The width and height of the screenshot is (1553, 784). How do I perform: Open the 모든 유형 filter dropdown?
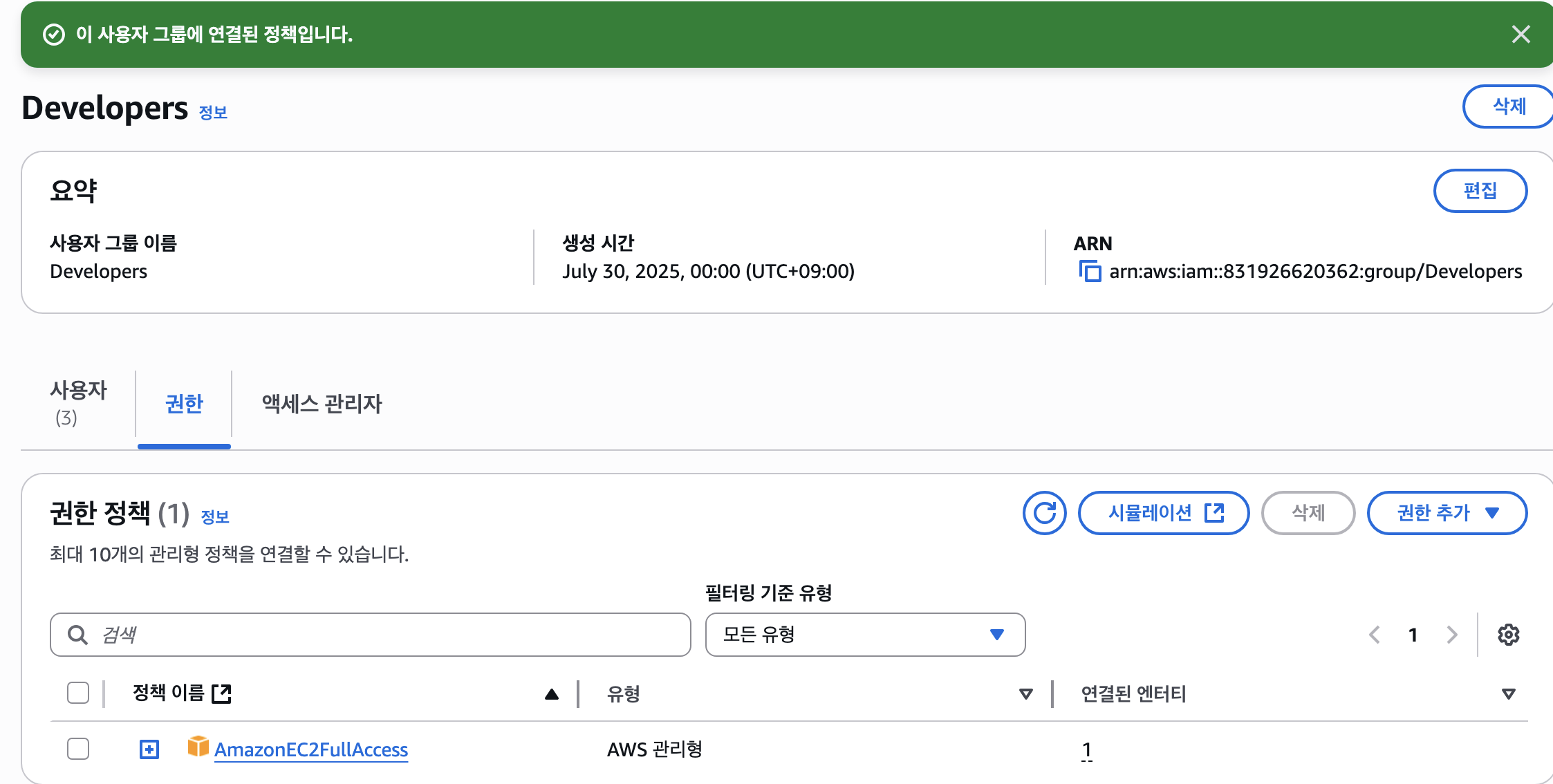tap(865, 635)
